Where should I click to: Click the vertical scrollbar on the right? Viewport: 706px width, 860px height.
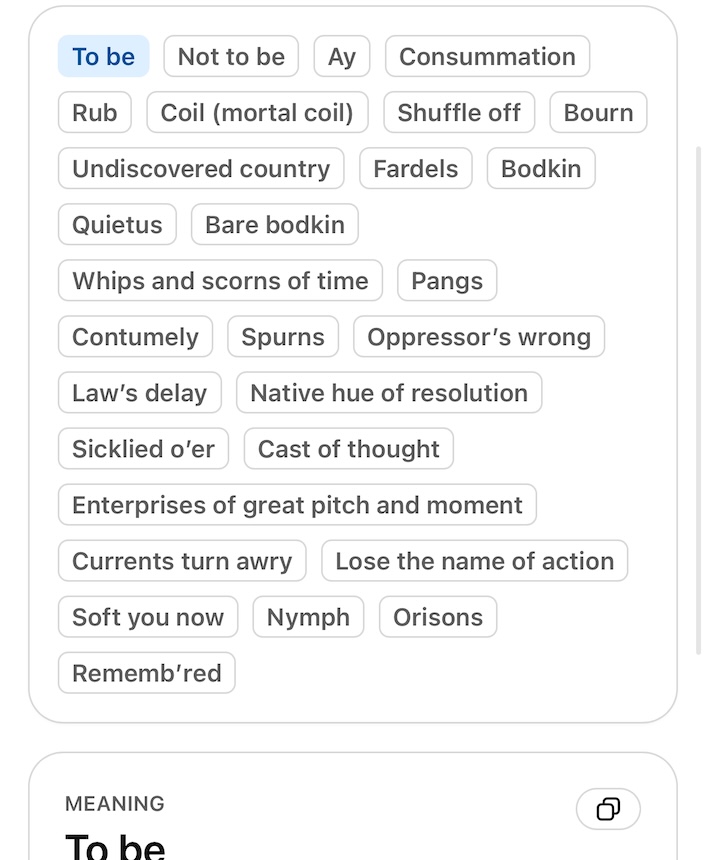tap(698, 400)
